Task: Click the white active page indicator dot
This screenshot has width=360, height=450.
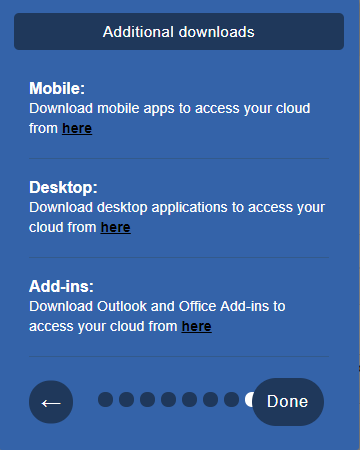Action: pos(249,399)
